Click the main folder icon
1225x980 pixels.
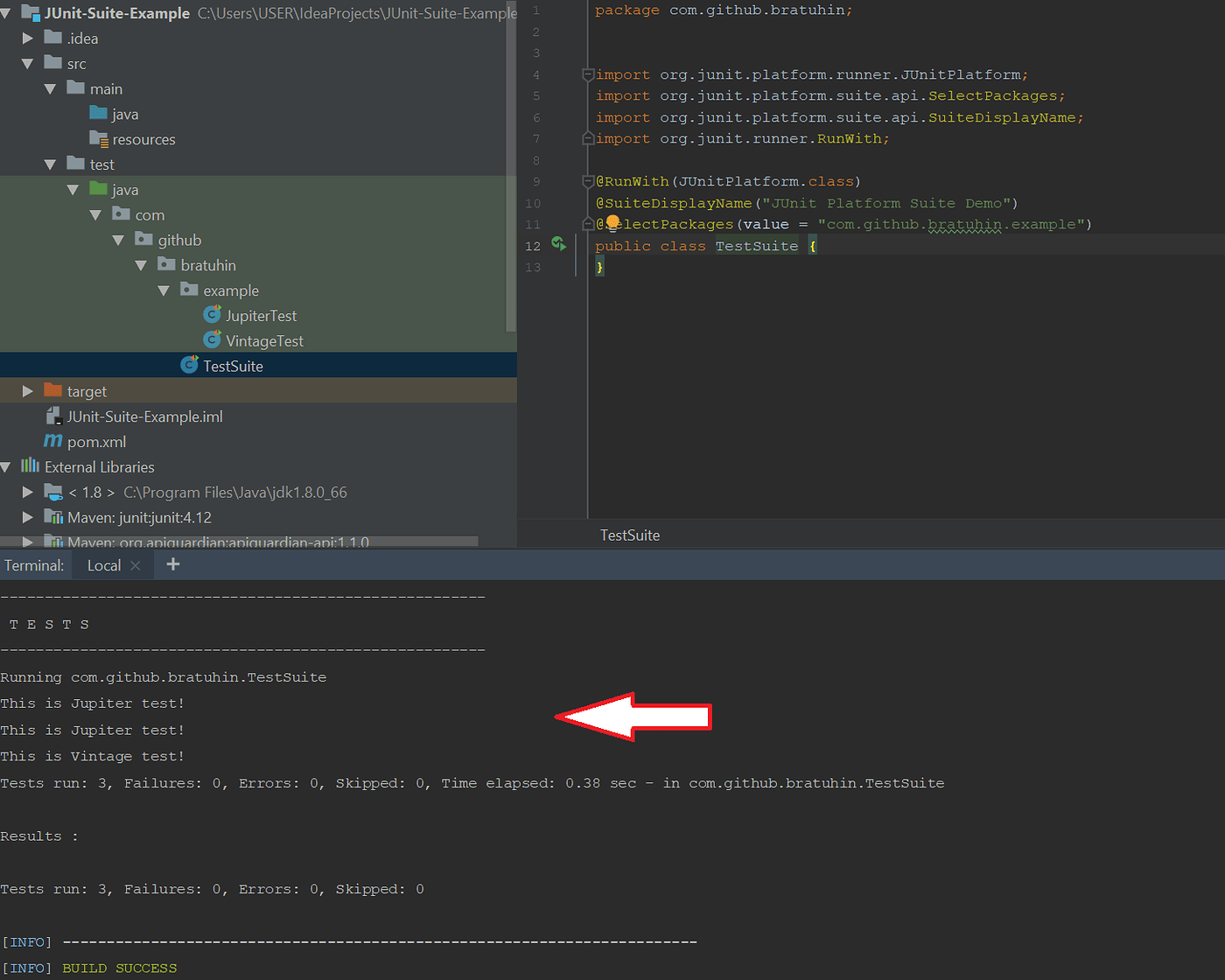click(x=76, y=88)
